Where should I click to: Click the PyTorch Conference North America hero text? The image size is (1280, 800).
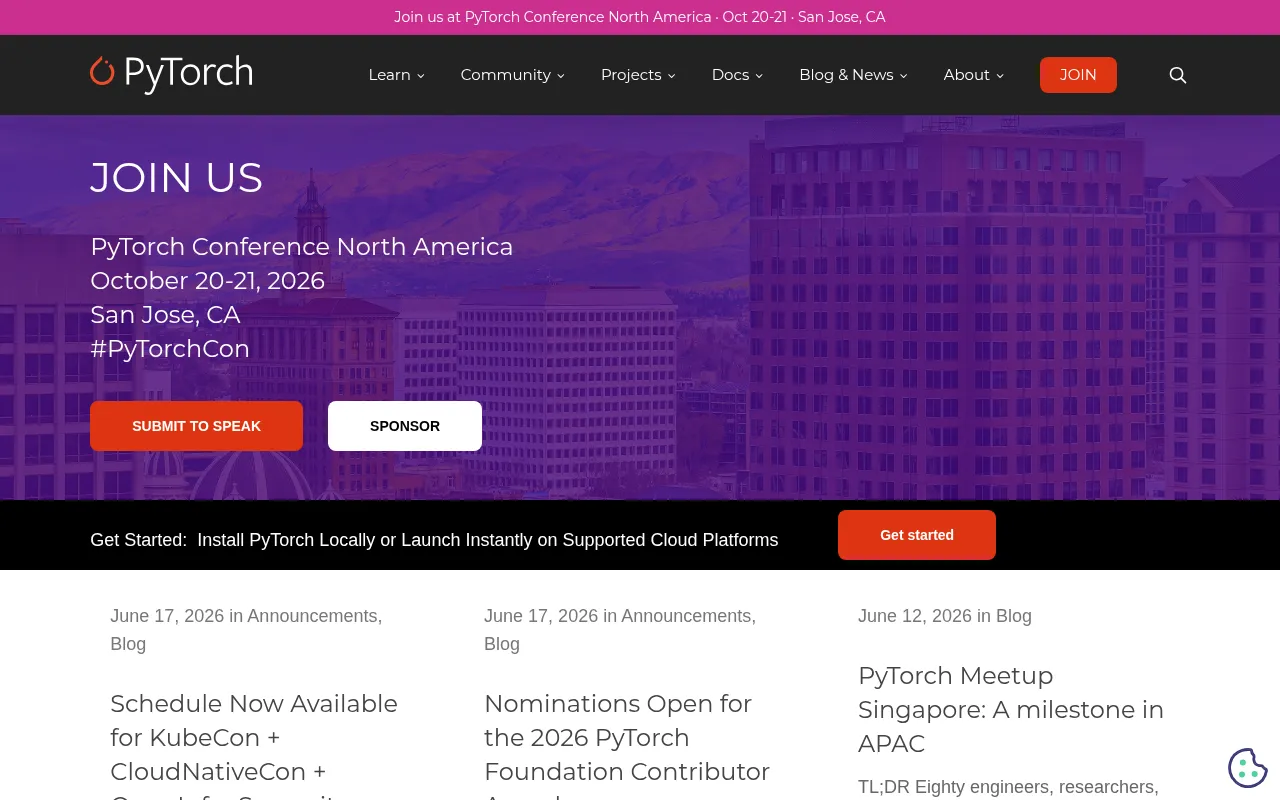pos(301,247)
